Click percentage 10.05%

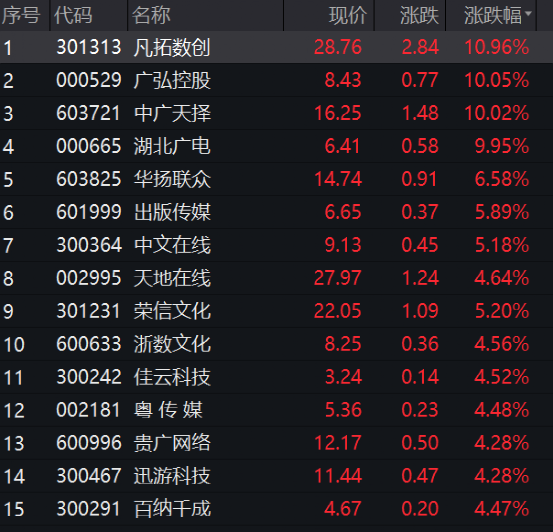coord(497,80)
